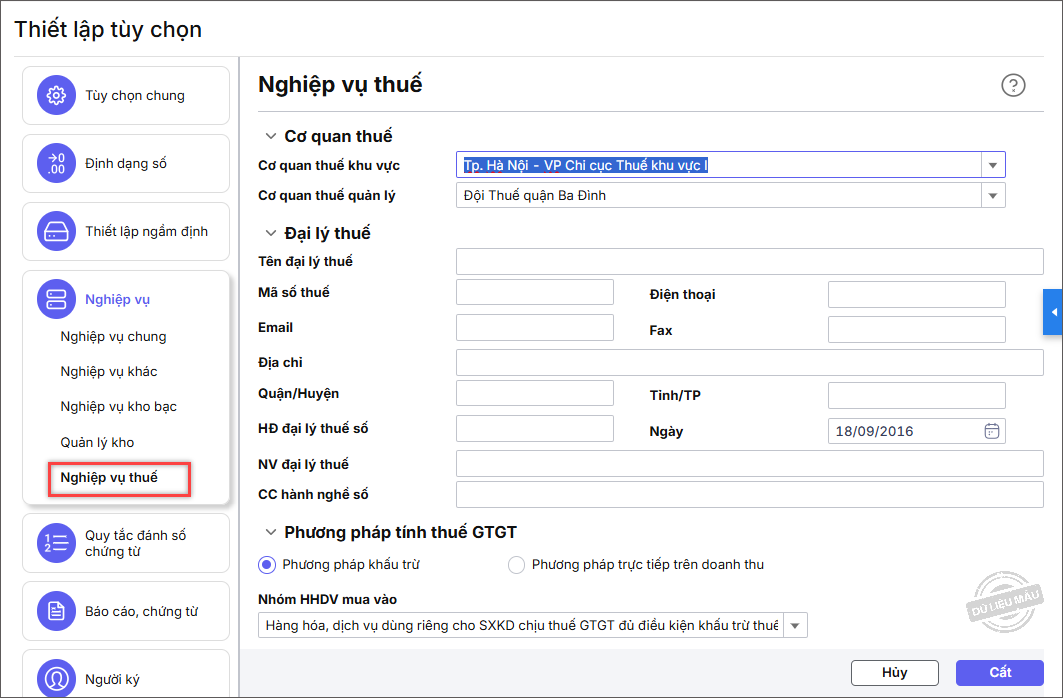Click the Tùy chọn chung gear icon
This screenshot has height=698, width=1063.
(57, 96)
